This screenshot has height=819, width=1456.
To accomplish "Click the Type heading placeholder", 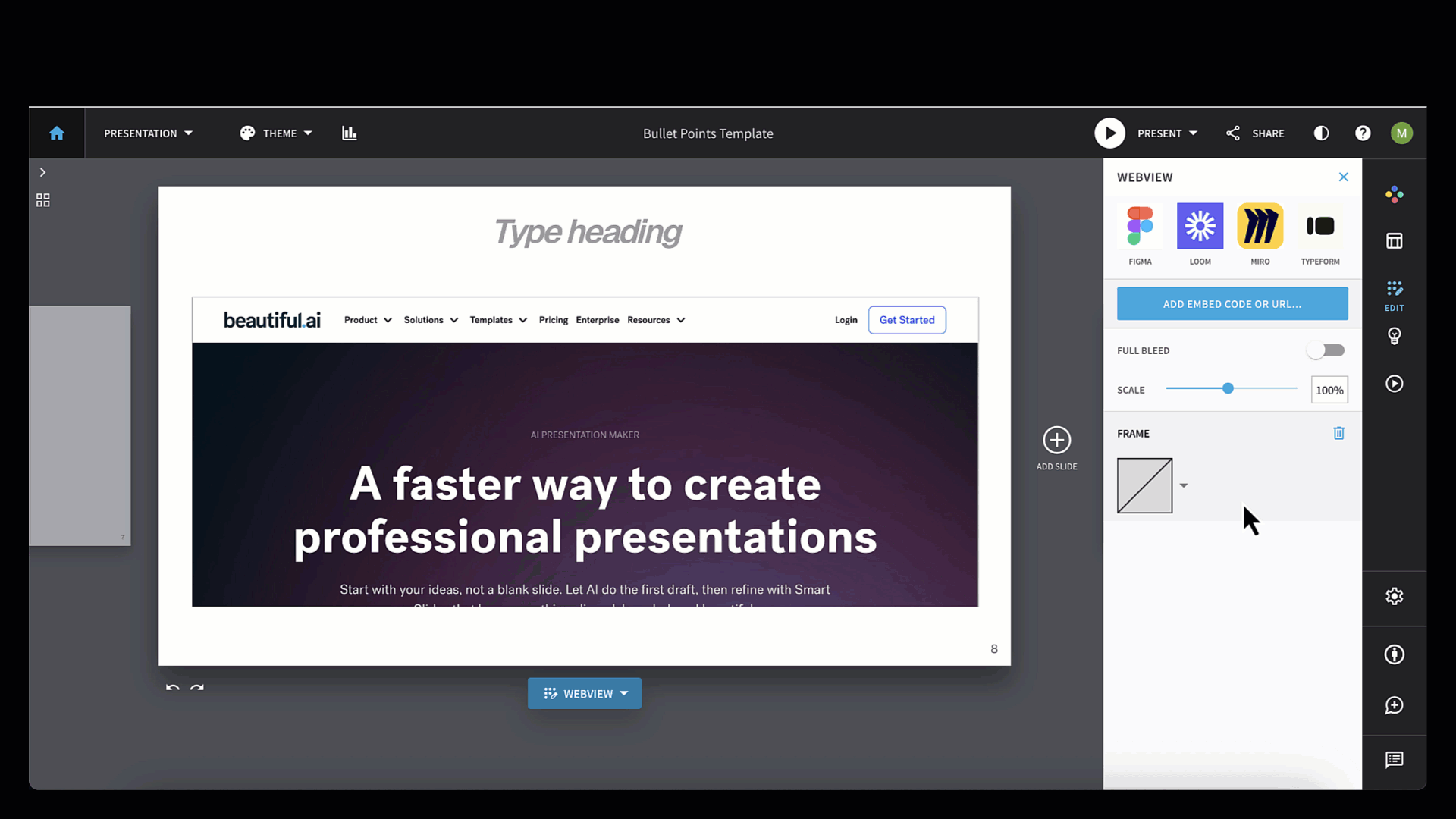I will [587, 232].
